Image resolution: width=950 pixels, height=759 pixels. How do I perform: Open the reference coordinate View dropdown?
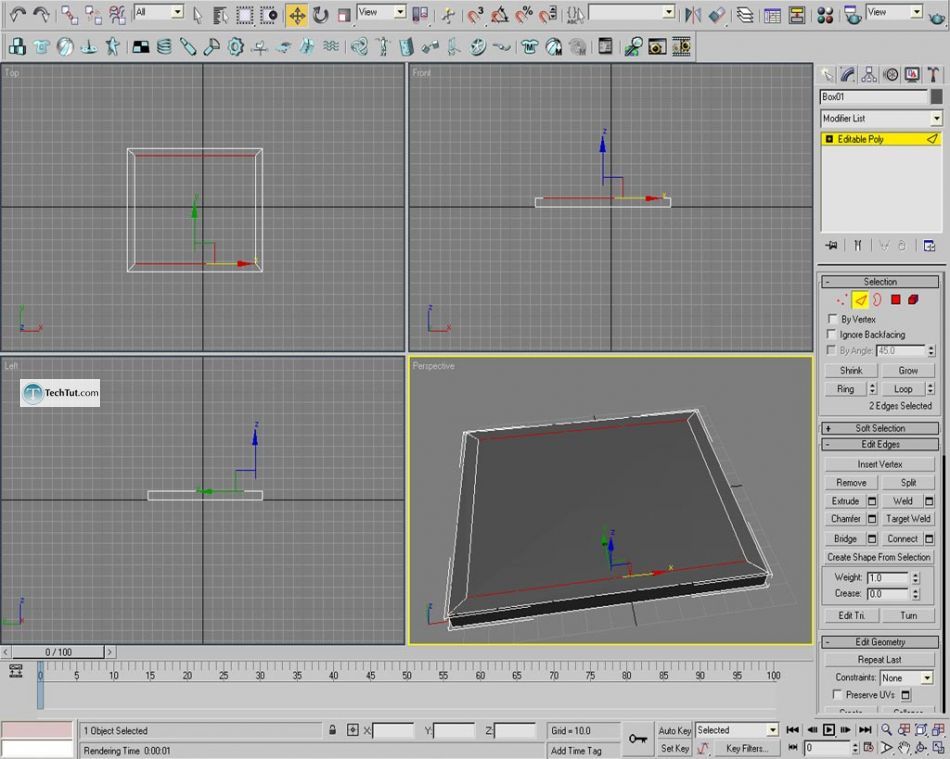(381, 12)
